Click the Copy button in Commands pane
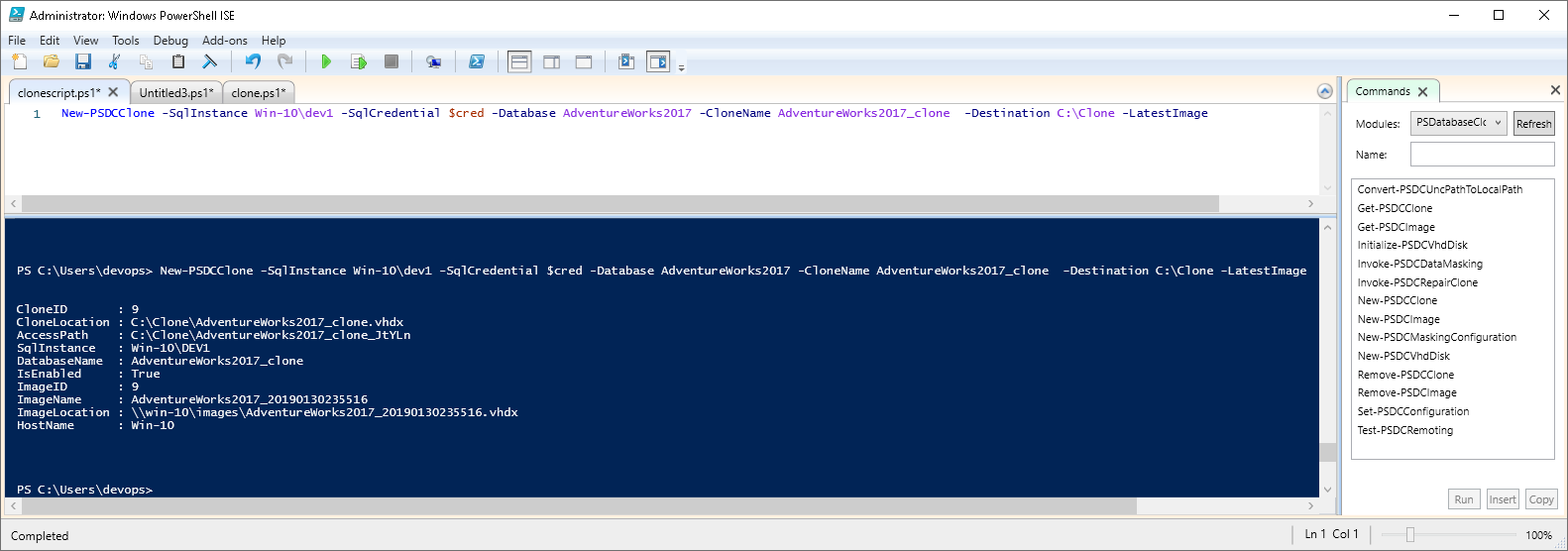1568x551 pixels. pos(1541,499)
